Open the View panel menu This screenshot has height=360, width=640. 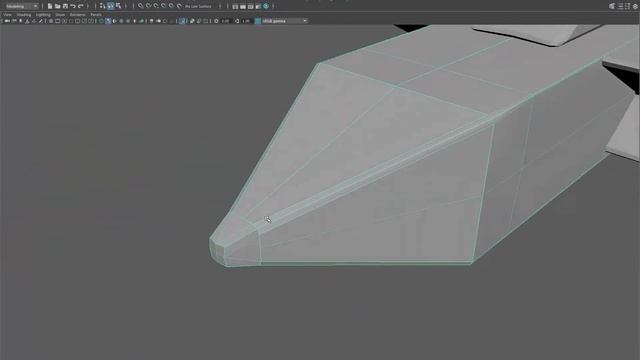(x=7, y=15)
